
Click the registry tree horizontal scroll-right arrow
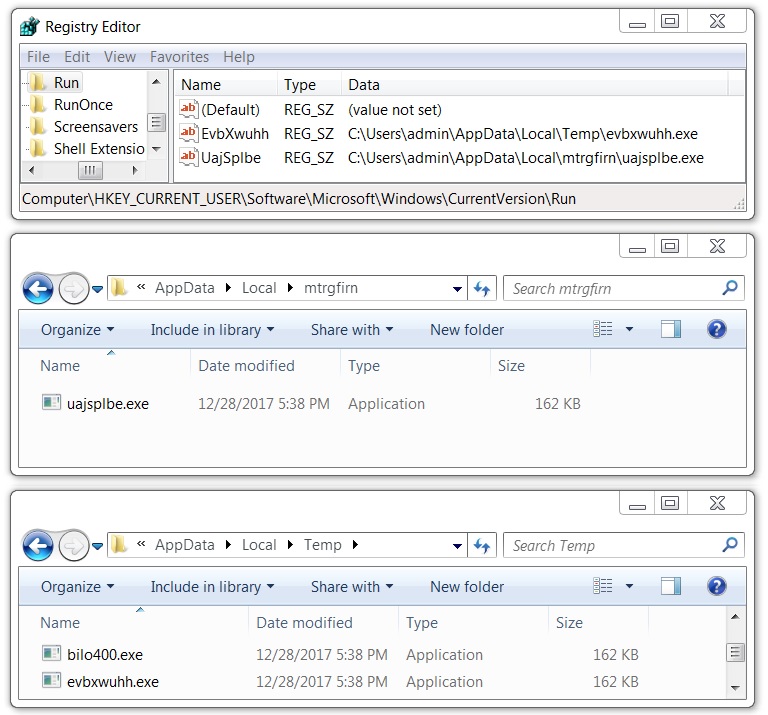coord(135,170)
